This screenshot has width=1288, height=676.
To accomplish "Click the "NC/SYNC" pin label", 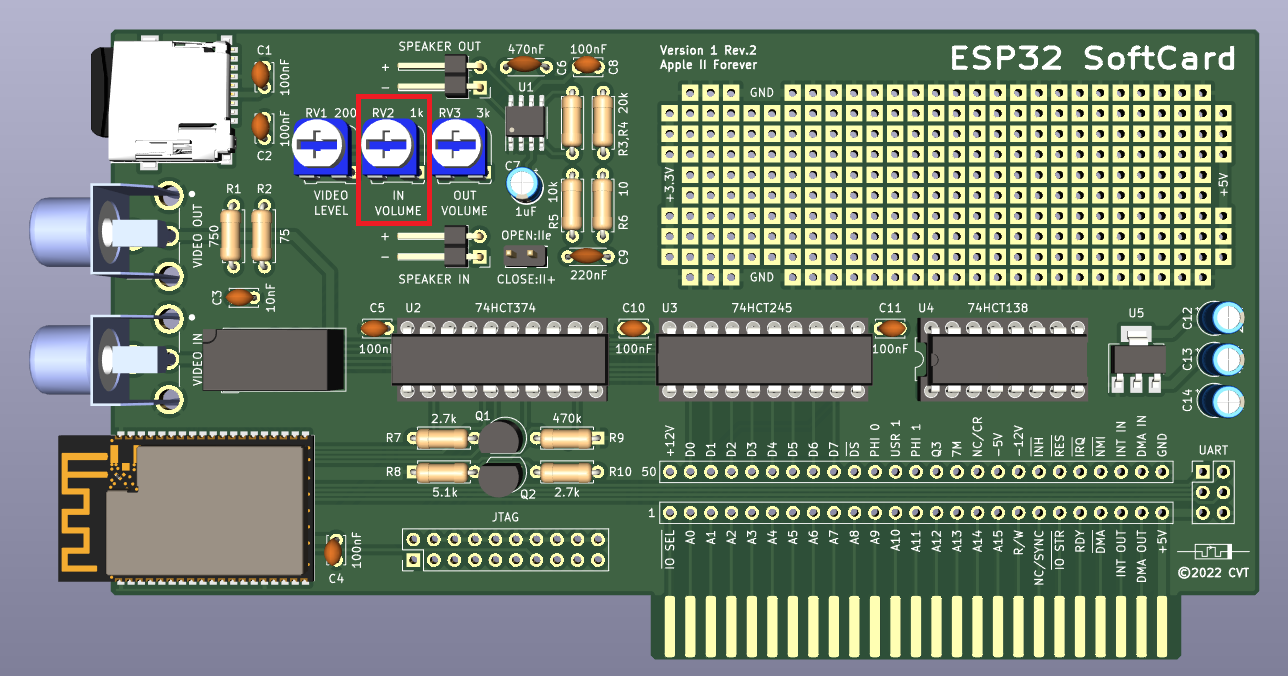I will click(1039, 556).
